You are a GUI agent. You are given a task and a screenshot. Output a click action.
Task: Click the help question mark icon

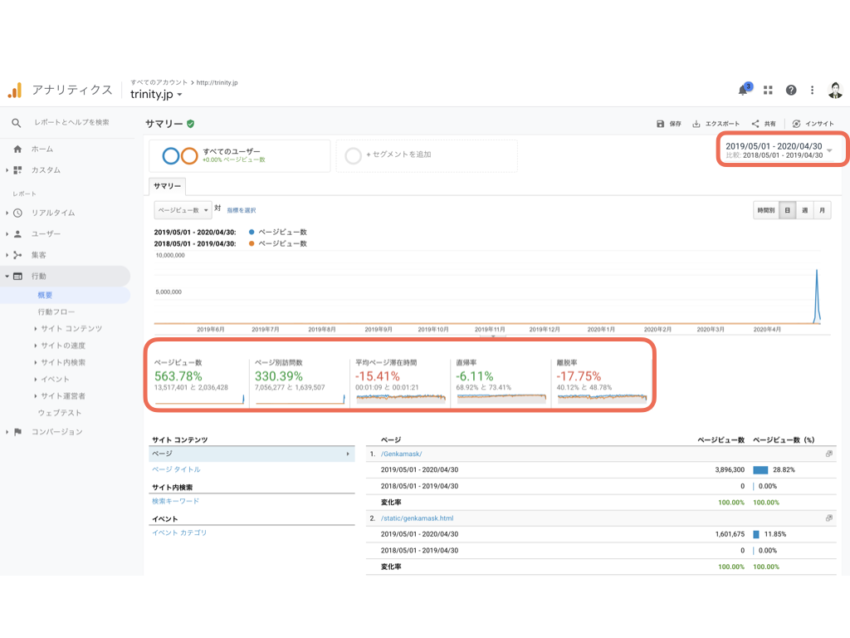tap(791, 90)
